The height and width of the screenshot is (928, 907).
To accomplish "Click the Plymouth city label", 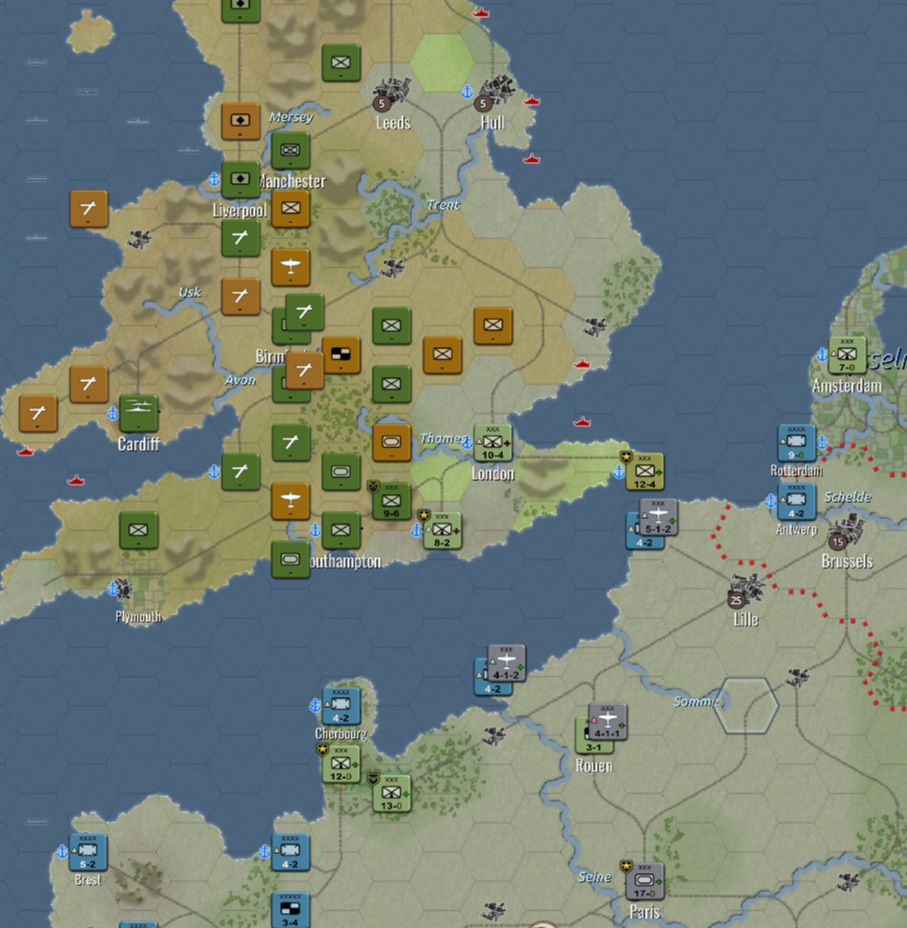I will coord(138,617).
